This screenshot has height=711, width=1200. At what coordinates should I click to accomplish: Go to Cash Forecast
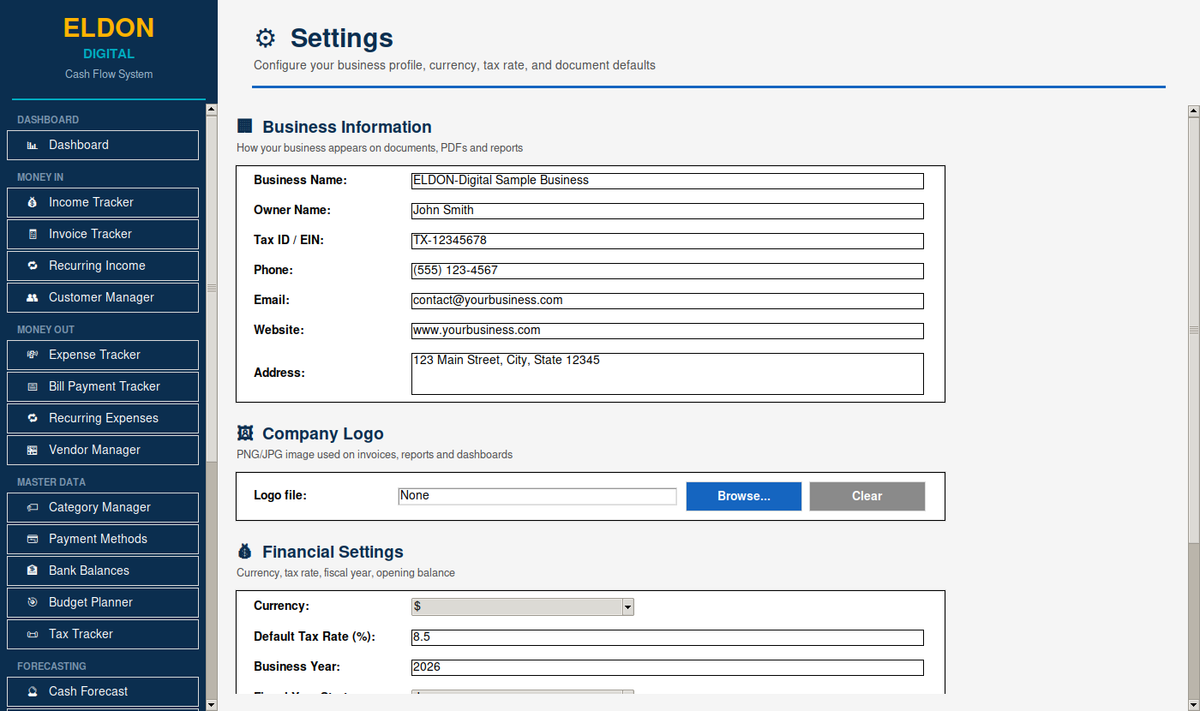click(103, 692)
